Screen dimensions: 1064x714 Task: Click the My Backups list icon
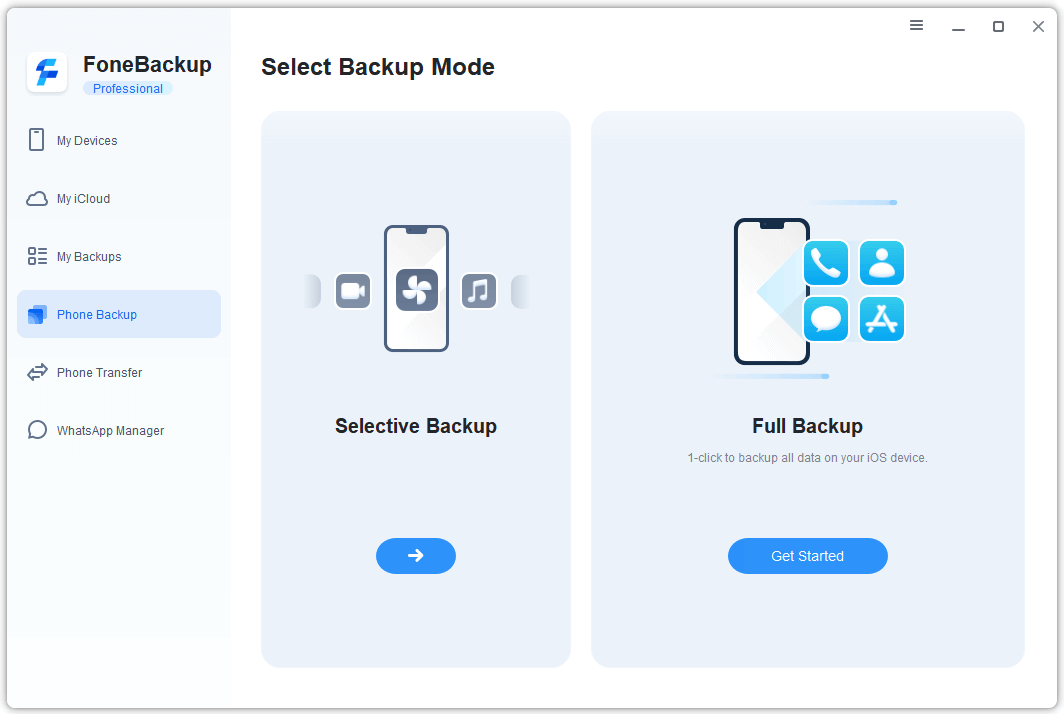coord(37,256)
